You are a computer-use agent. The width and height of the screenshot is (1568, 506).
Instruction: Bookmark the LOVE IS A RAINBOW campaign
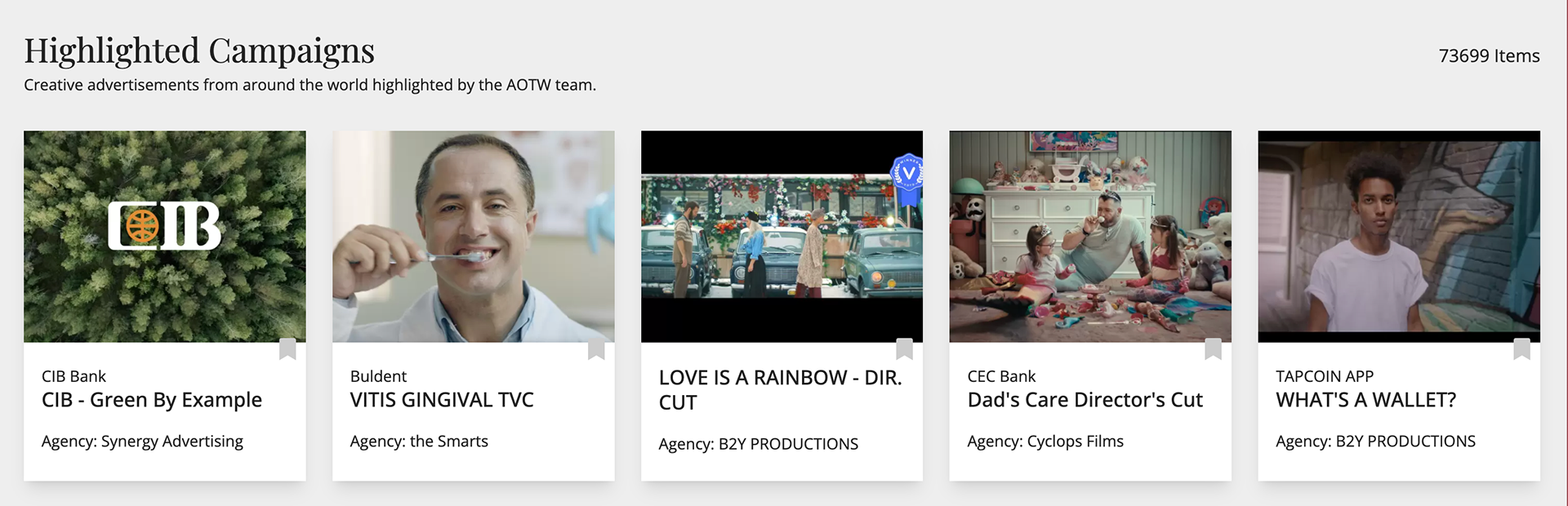coord(904,348)
